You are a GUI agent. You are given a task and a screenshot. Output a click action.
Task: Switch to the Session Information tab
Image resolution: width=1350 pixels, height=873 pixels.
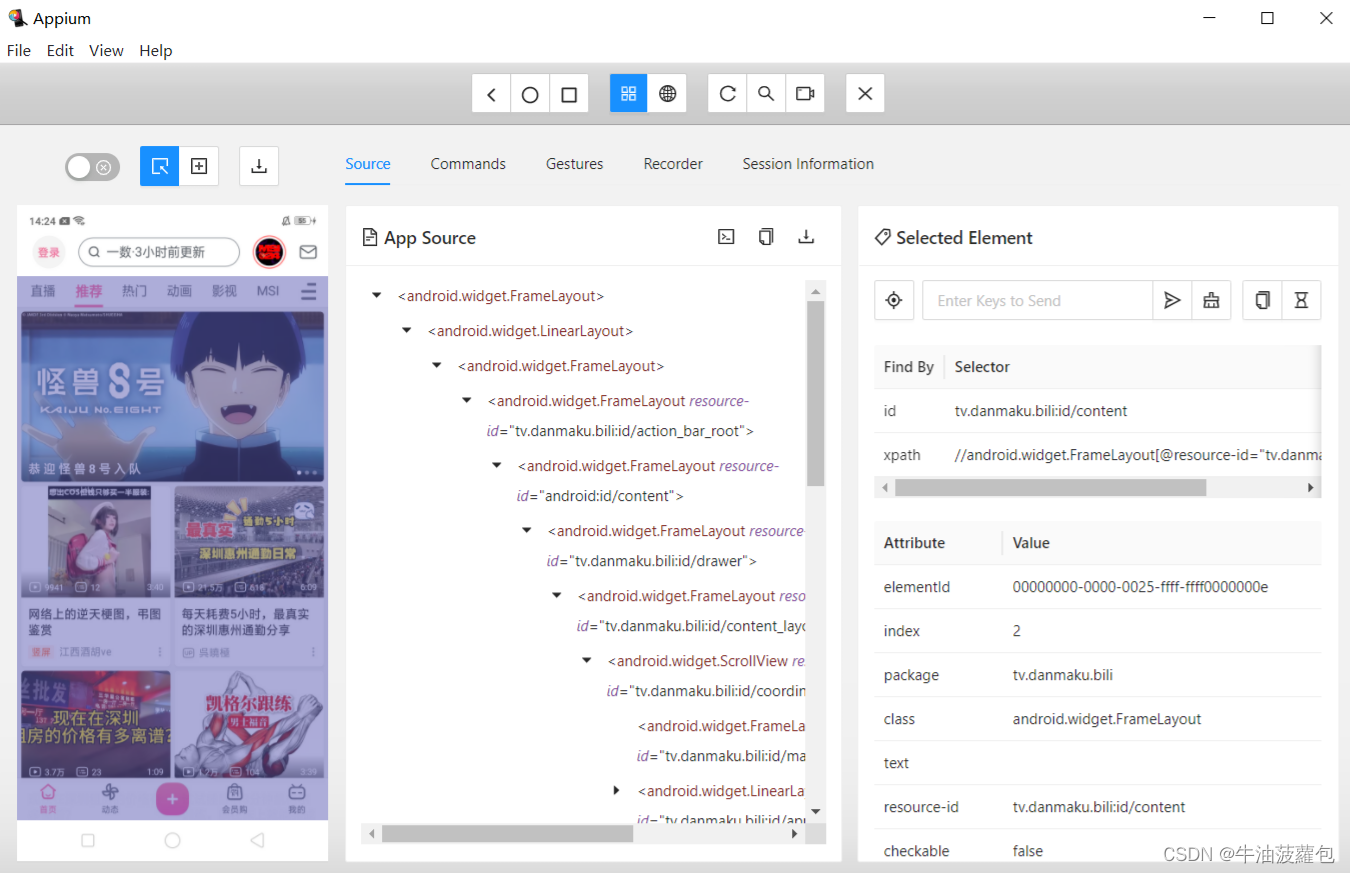pos(808,164)
